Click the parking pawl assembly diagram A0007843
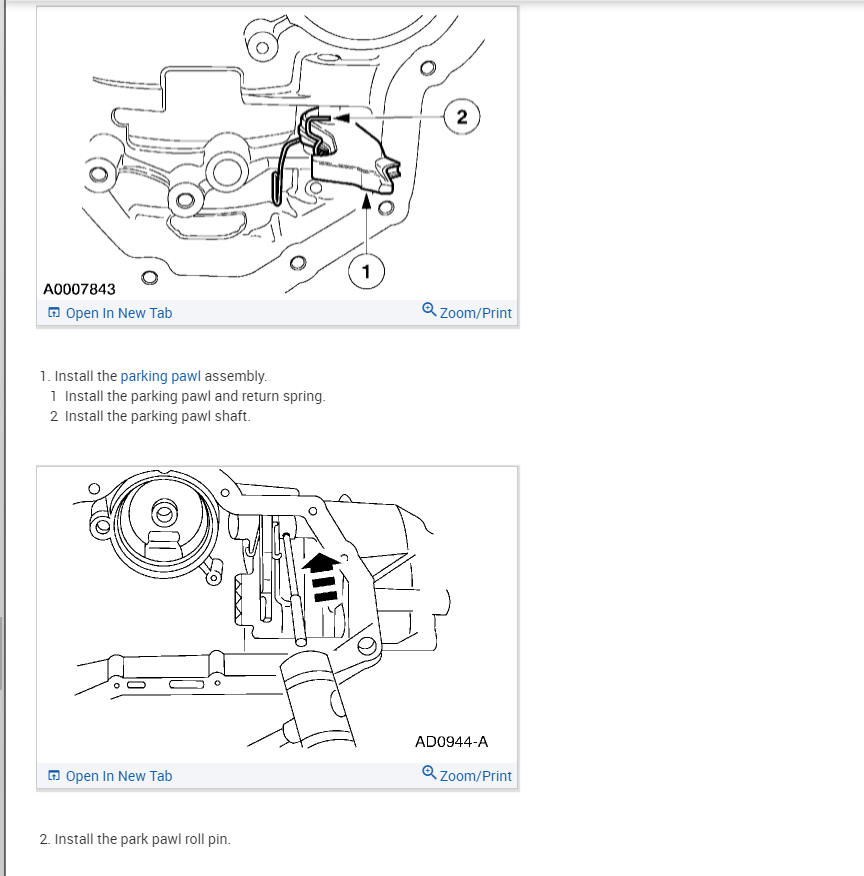 [278, 153]
